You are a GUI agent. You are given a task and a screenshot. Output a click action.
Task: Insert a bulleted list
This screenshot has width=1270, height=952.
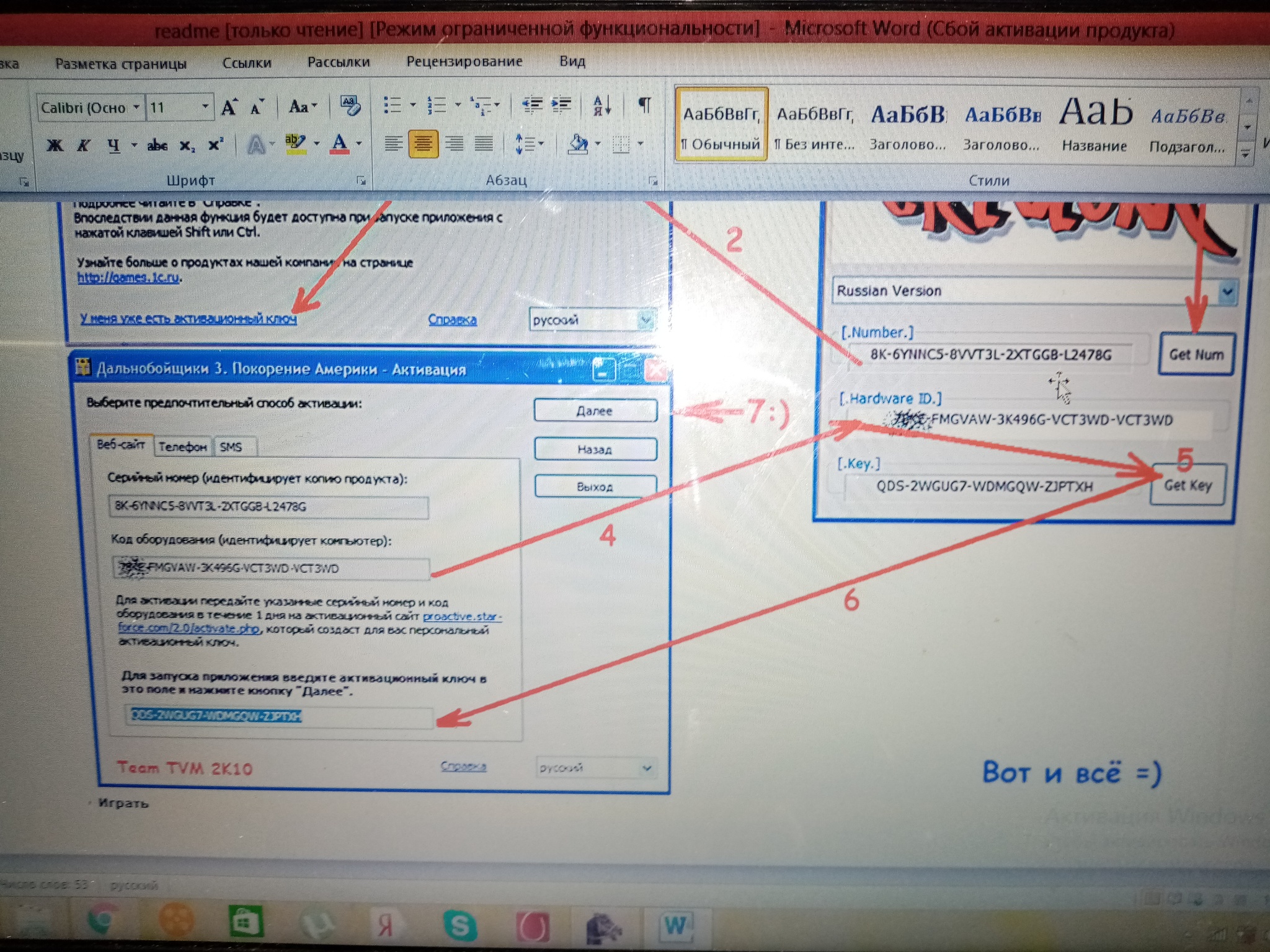coord(393,105)
